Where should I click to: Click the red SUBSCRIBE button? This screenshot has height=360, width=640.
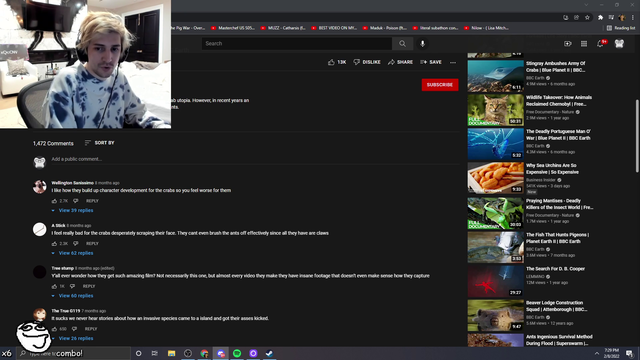point(440,84)
